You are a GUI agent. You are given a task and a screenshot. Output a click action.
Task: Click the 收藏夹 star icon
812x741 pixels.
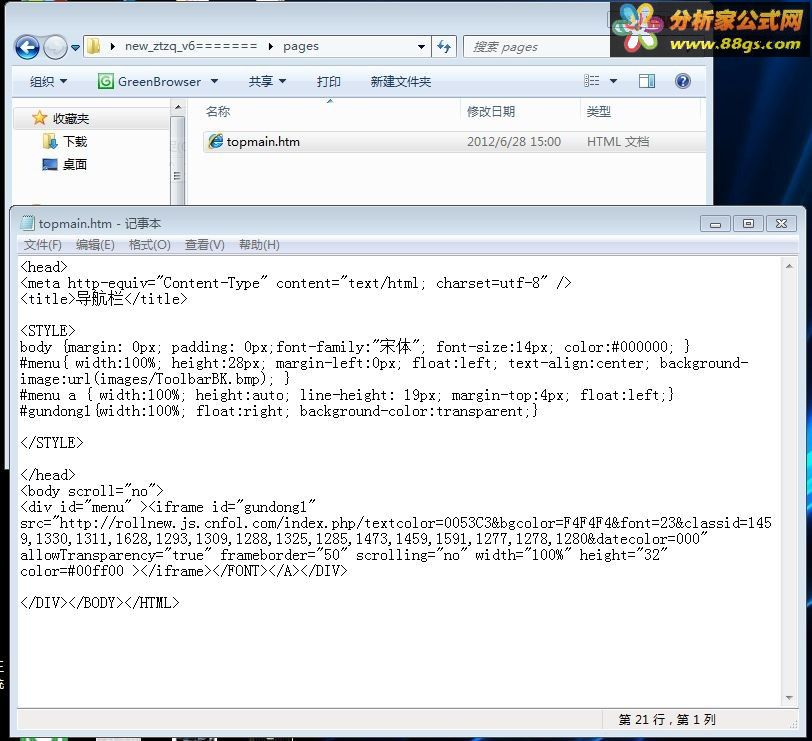(39, 118)
